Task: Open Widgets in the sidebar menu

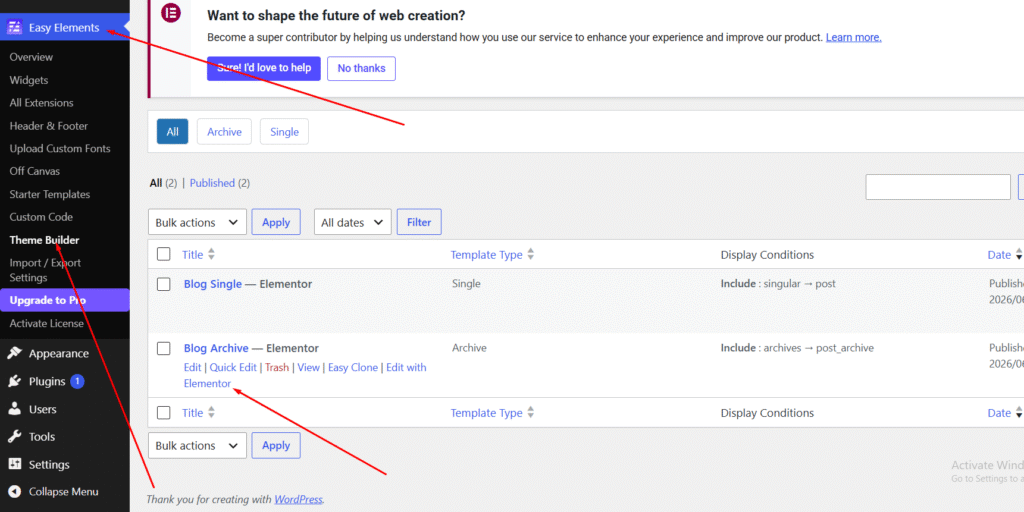Action: 29,80
